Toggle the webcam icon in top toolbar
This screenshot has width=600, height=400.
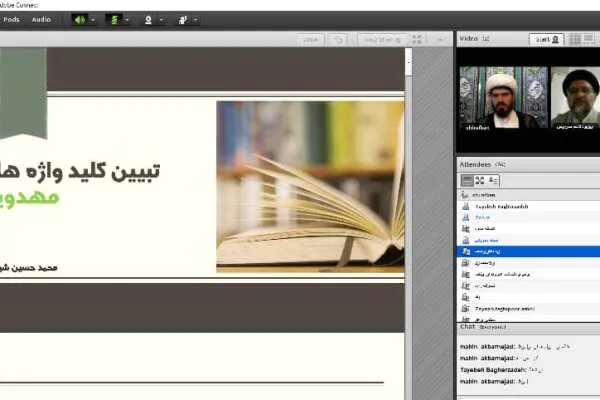[148, 20]
